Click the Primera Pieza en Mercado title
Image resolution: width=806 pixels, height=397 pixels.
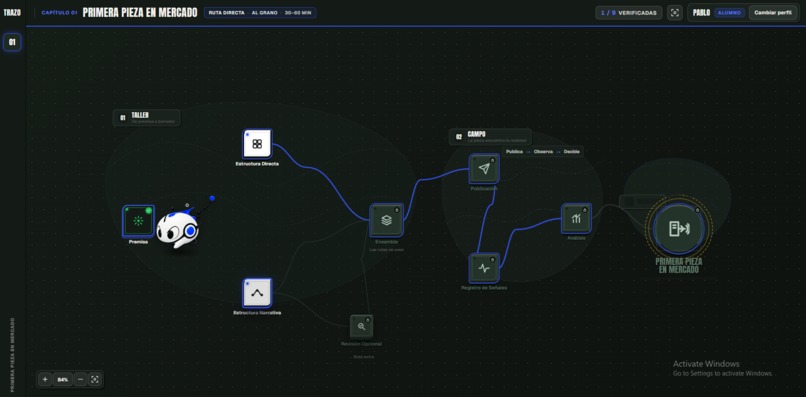[140, 13]
